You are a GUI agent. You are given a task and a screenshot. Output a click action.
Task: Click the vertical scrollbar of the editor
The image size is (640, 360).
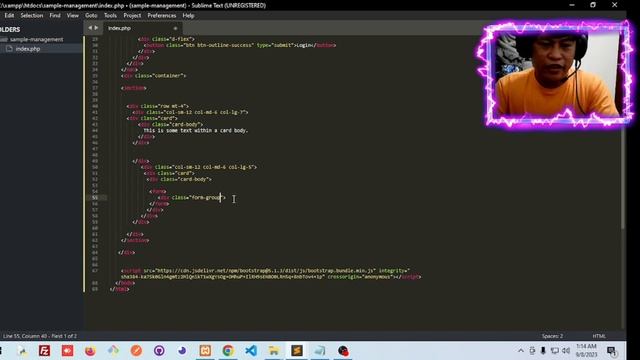(x=623, y=133)
